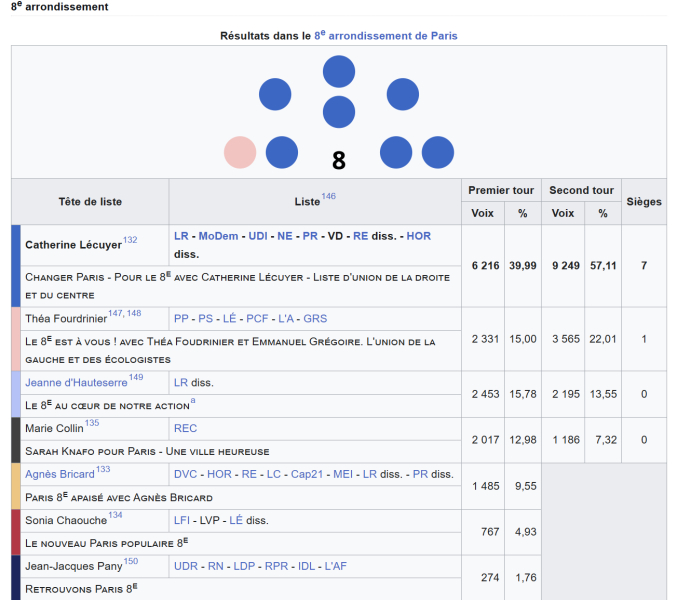Open Agnès Bricard's article link
Viewport: 677px width, 600px height.
coord(59,474)
